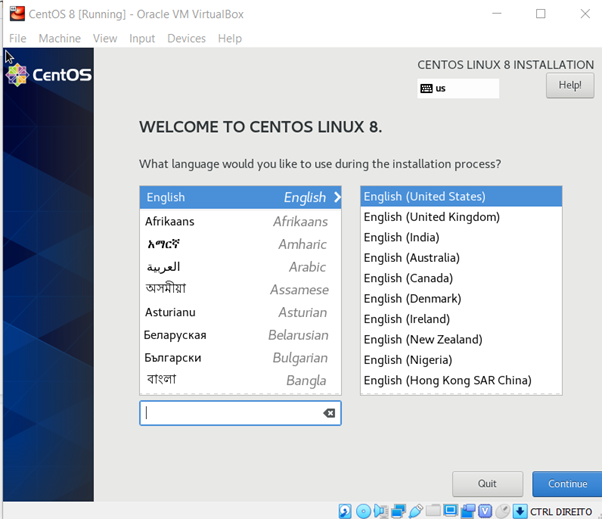
Task: Click the Quit button
Action: point(487,484)
